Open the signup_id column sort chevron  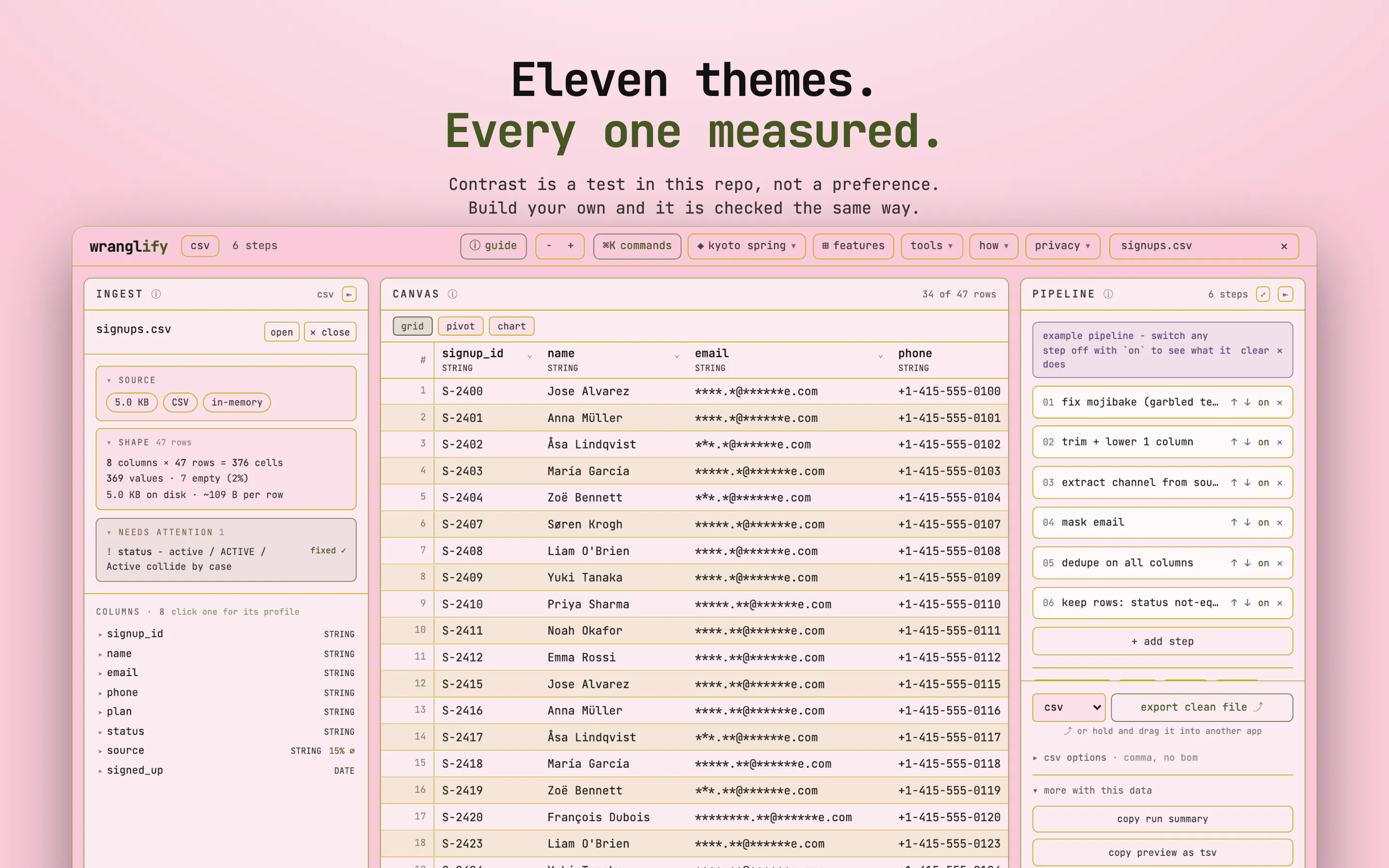(x=529, y=356)
